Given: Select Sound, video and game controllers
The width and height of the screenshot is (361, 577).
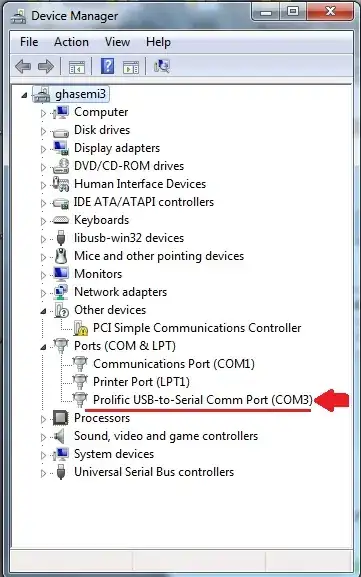Looking at the screenshot, I should pyautogui.click(x=166, y=436).
